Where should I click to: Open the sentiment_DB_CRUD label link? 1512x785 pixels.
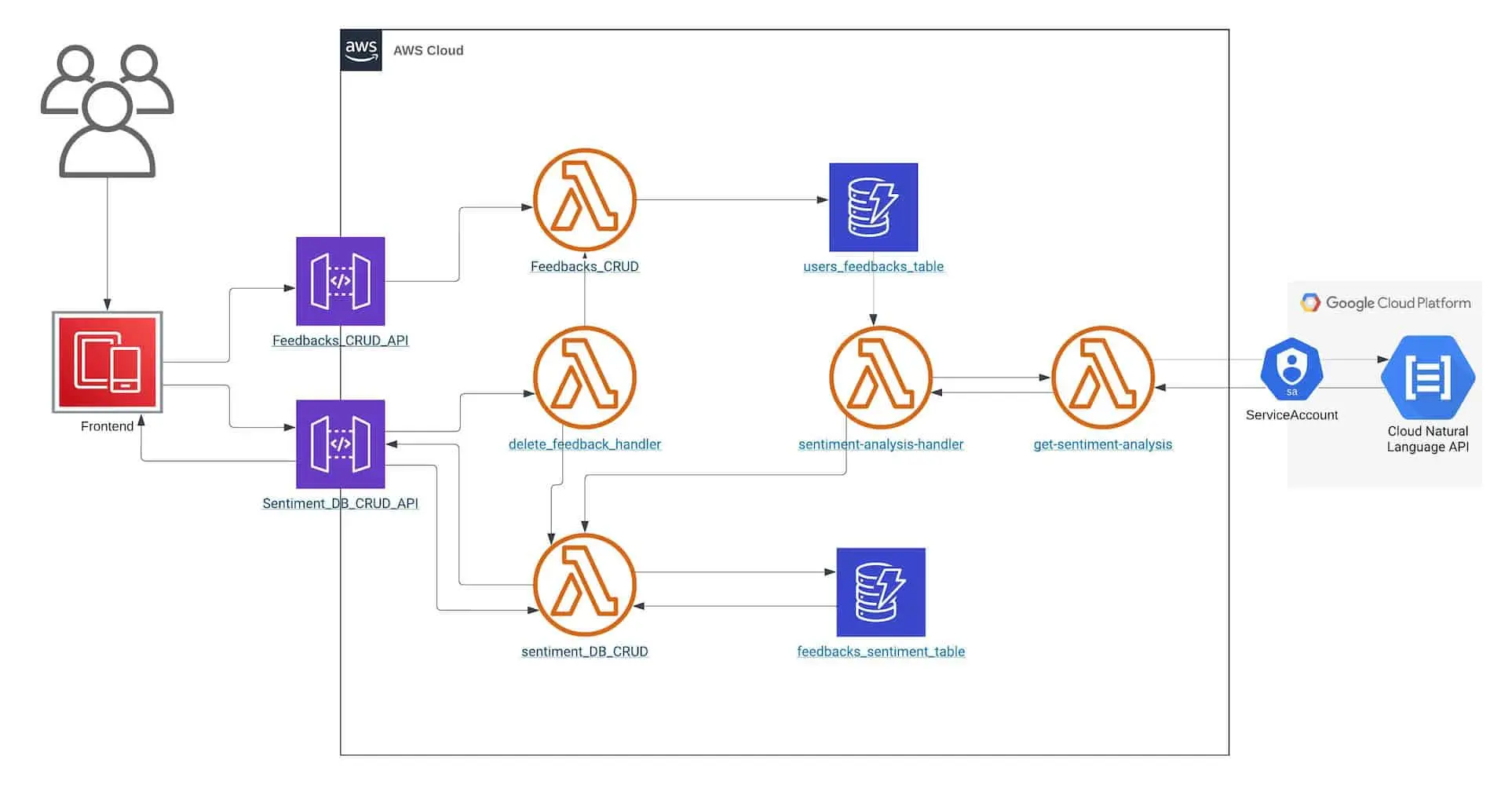pyautogui.click(x=584, y=652)
